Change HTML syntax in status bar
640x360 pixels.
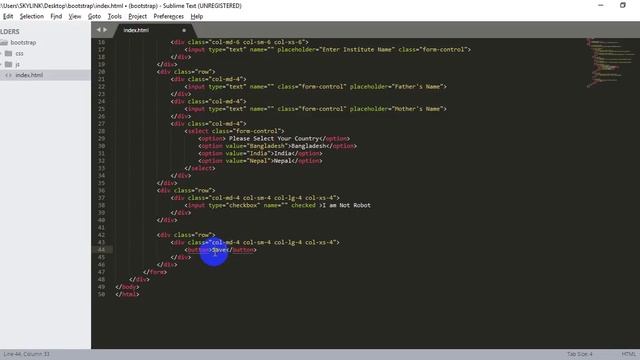(629, 354)
